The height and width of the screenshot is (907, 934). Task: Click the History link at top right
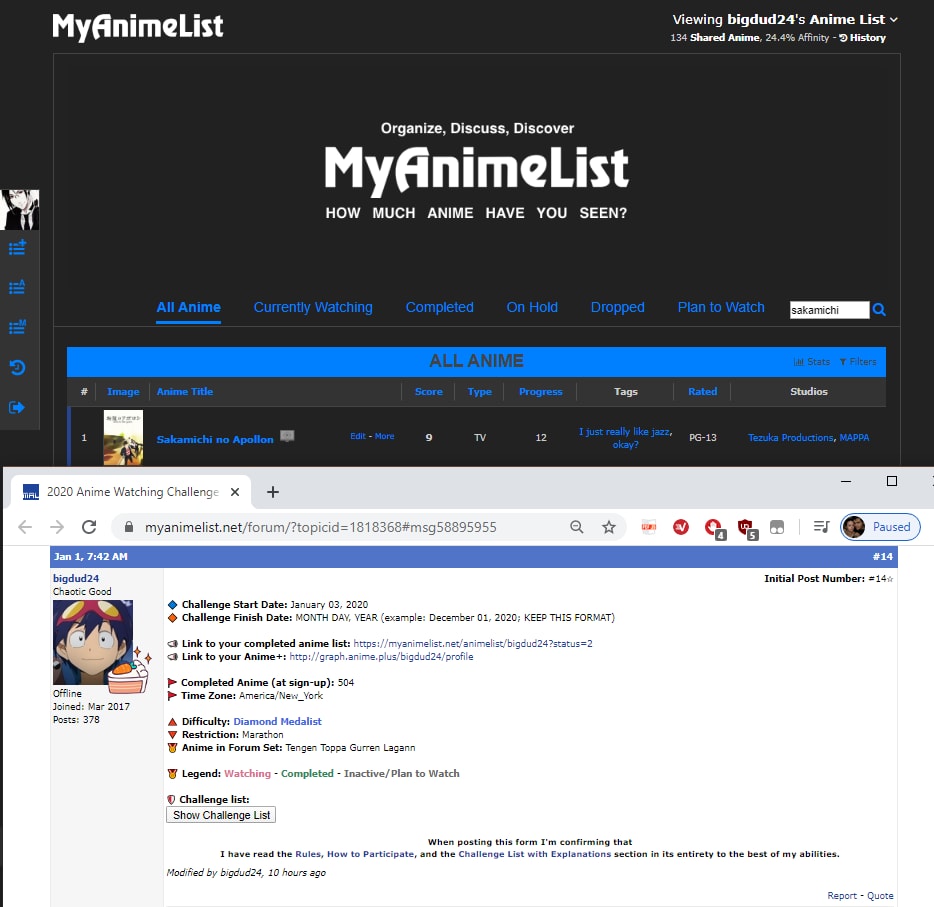click(863, 38)
